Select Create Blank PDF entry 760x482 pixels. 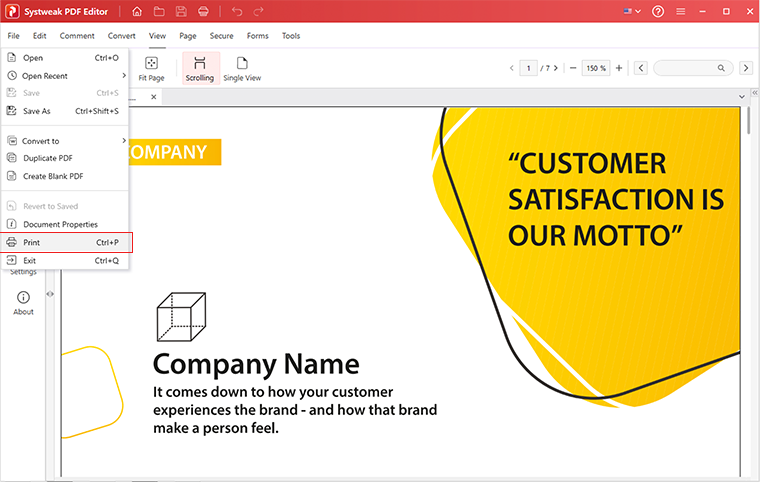64,176
